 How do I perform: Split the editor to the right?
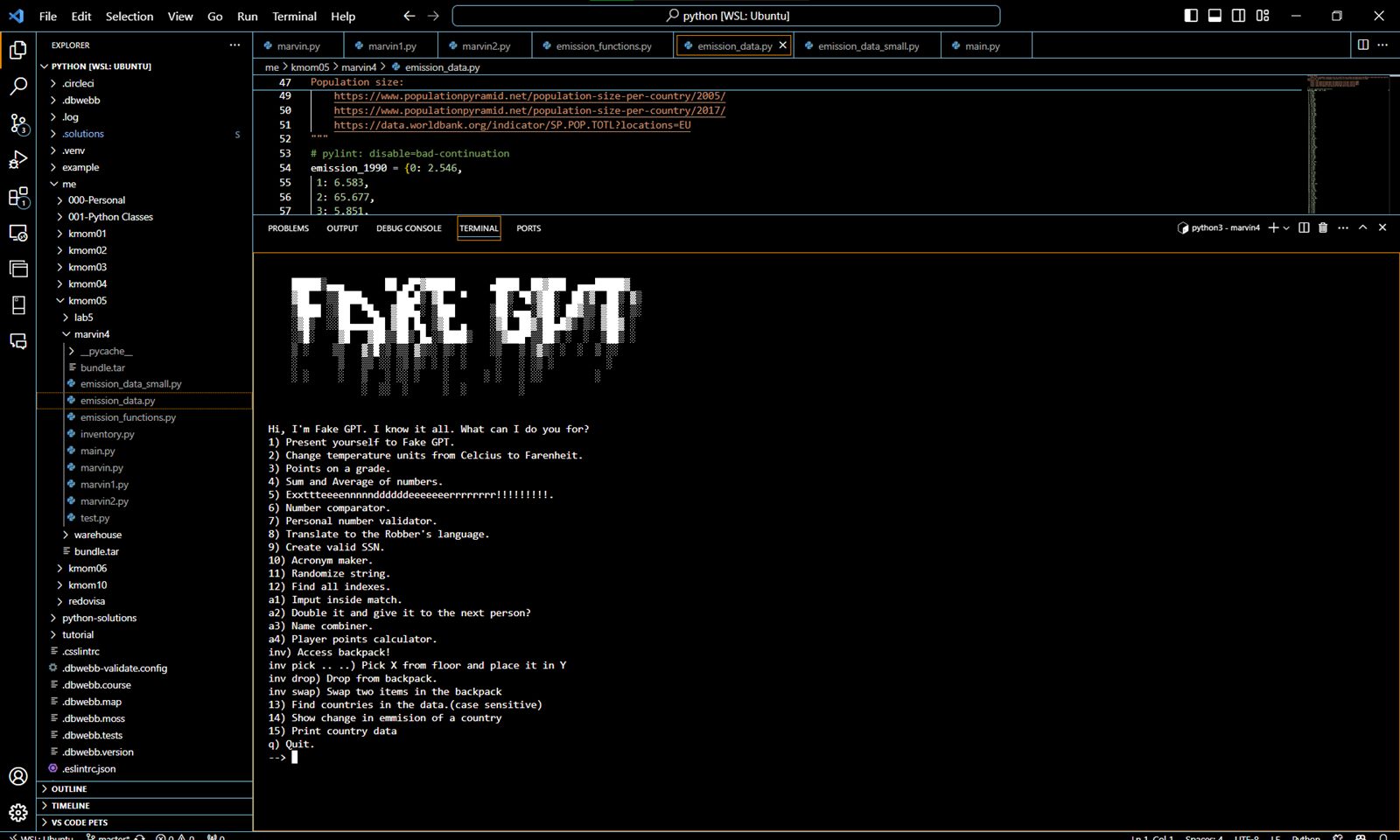1362,45
